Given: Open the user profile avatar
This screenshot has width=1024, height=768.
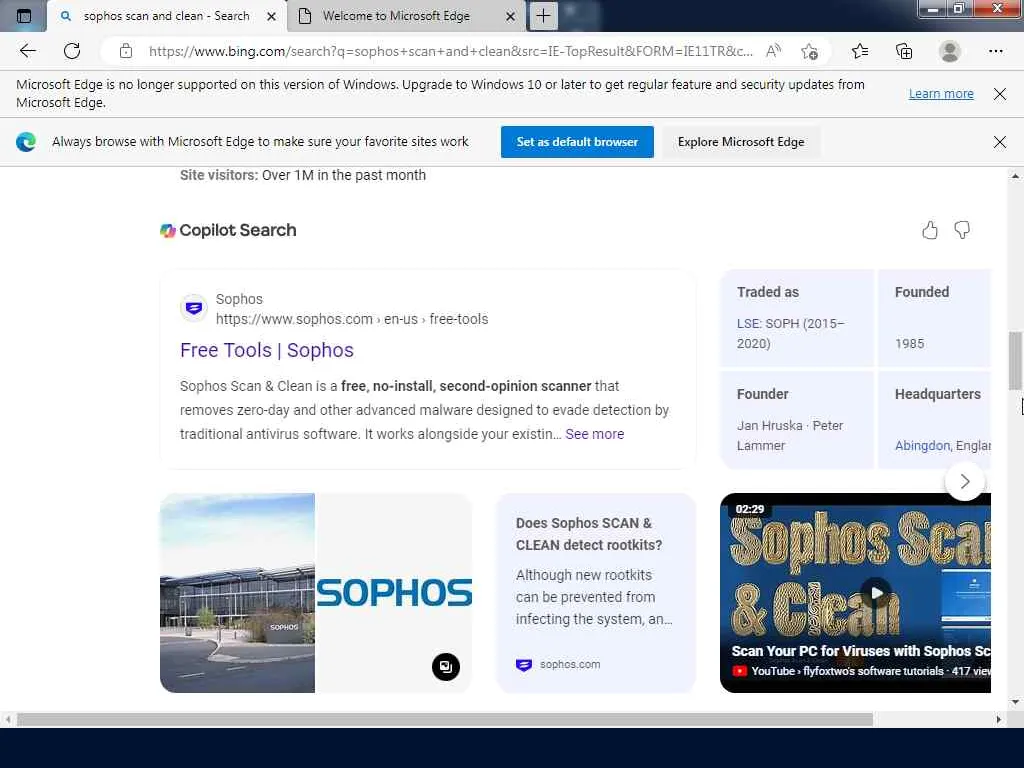Looking at the screenshot, I should click(950, 51).
